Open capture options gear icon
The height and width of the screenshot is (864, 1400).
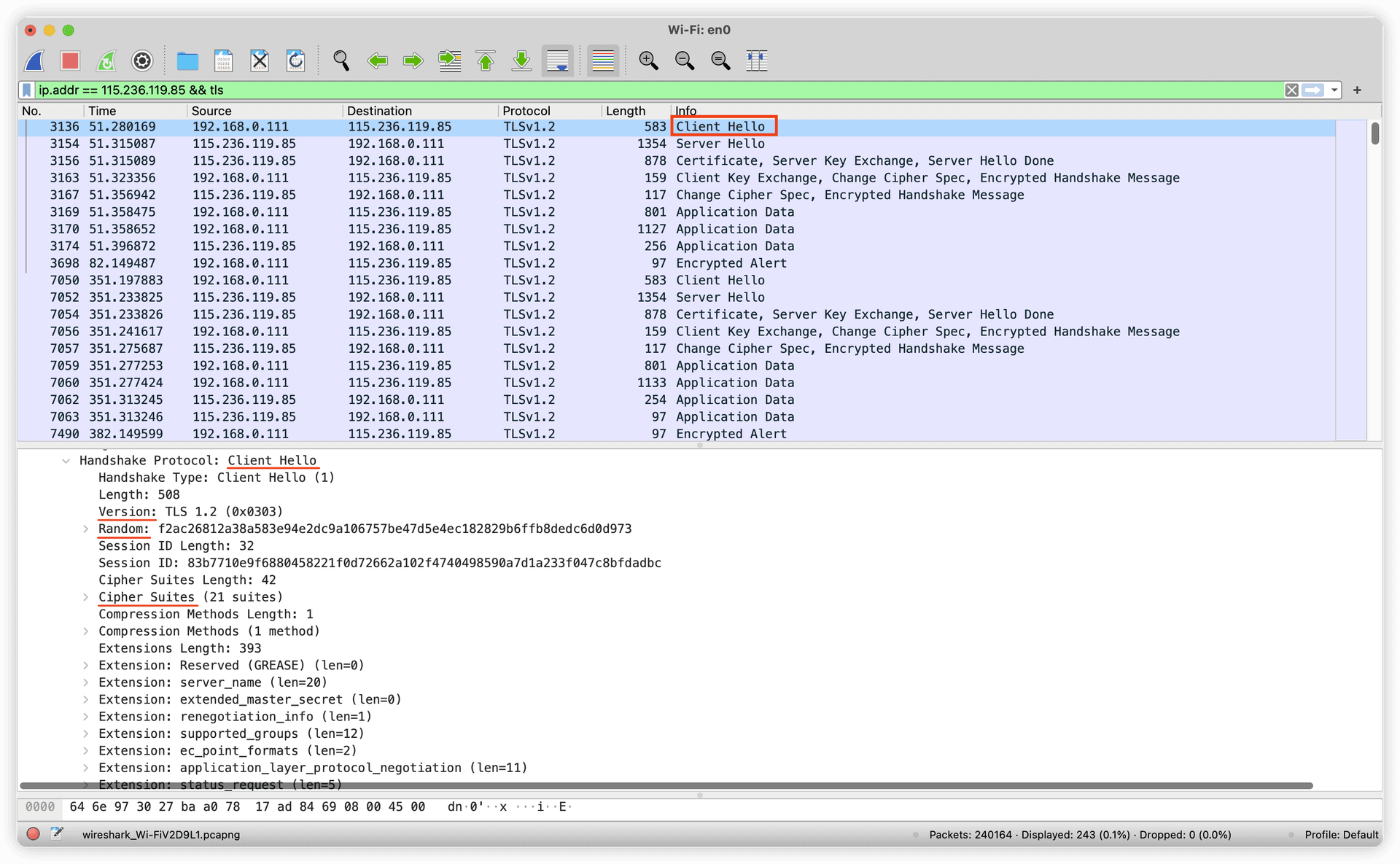pyautogui.click(x=142, y=61)
